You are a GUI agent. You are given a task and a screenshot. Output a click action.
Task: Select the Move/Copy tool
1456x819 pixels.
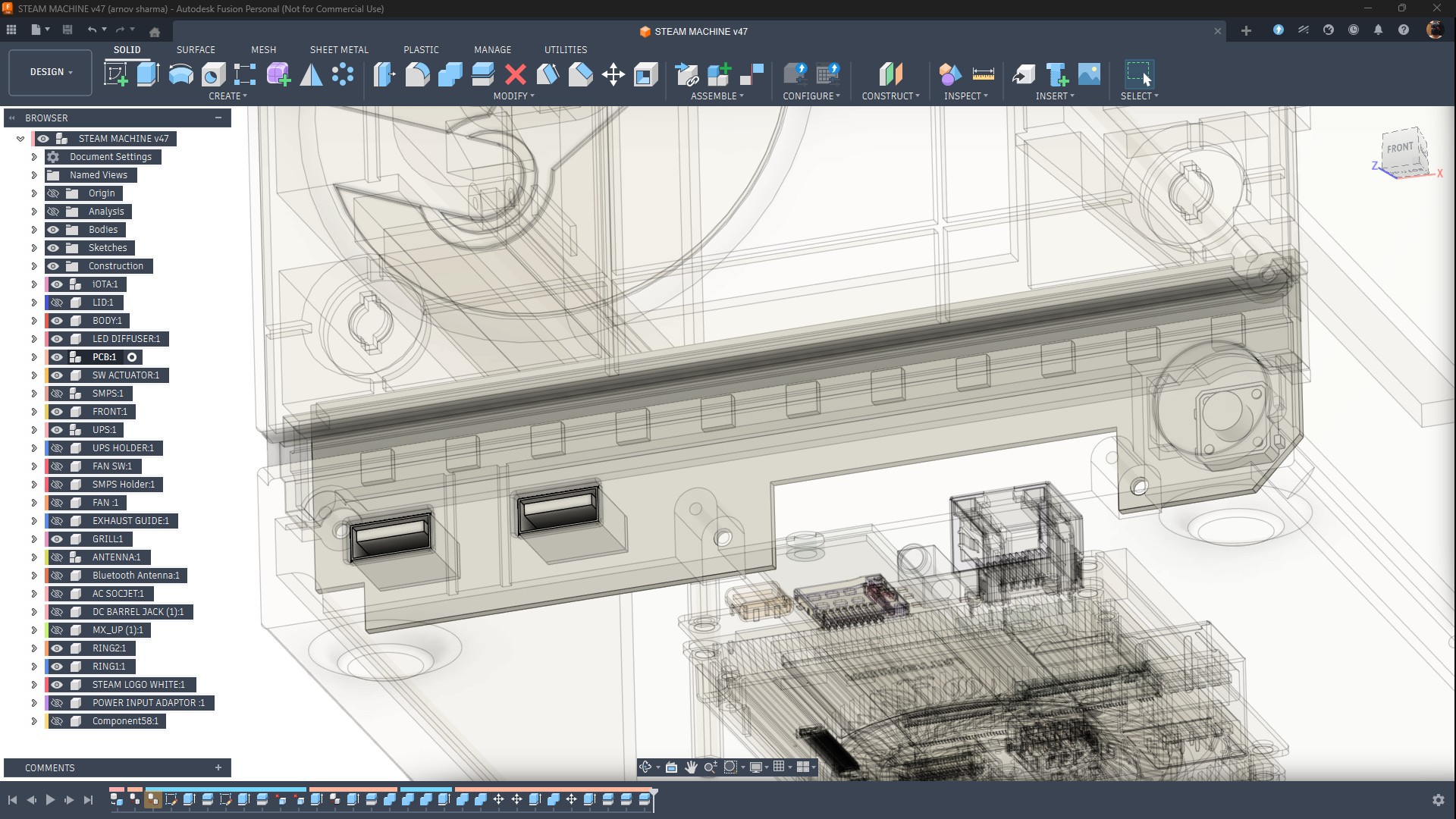(613, 74)
